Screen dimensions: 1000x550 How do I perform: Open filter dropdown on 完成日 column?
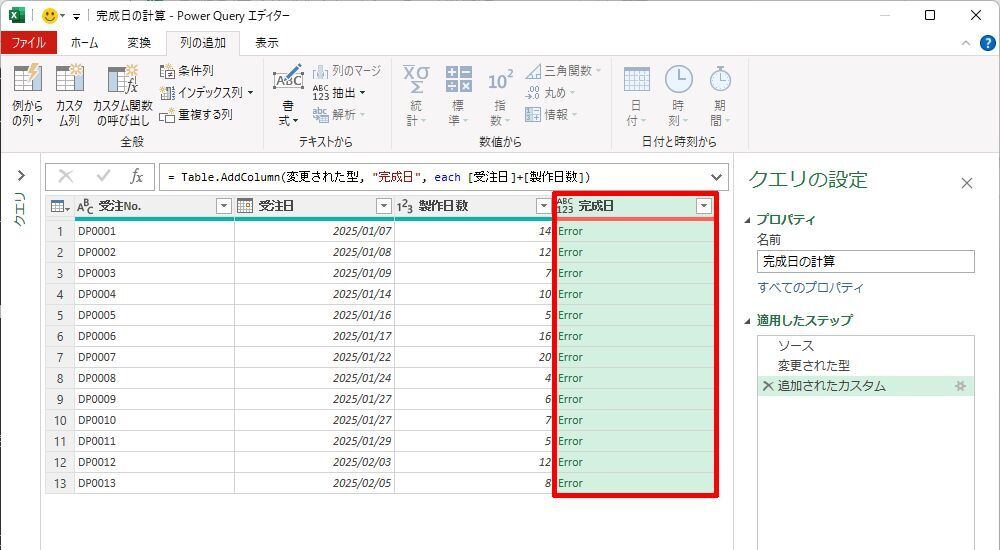(704, 206)
